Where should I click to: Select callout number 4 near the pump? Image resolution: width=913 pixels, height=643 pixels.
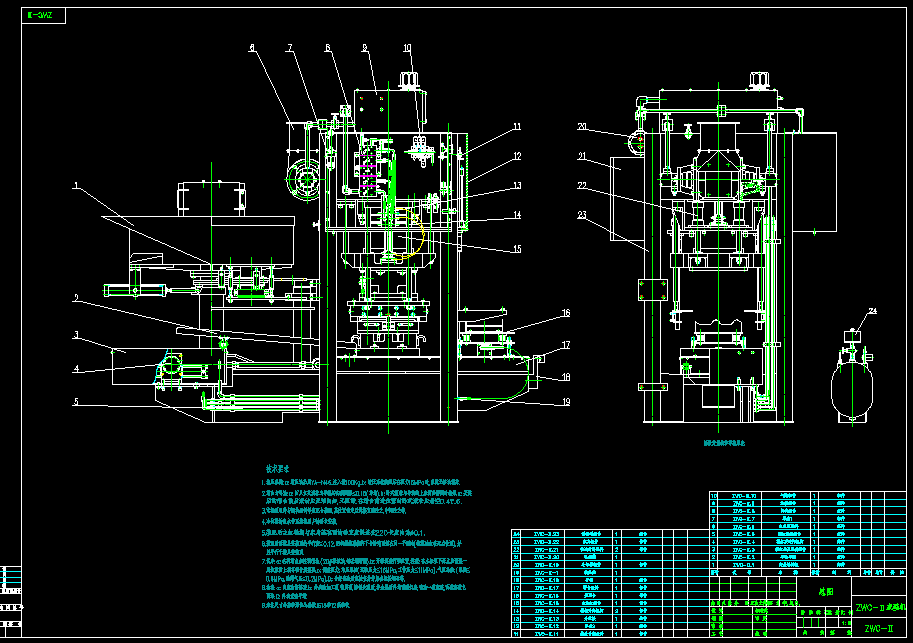76,368
